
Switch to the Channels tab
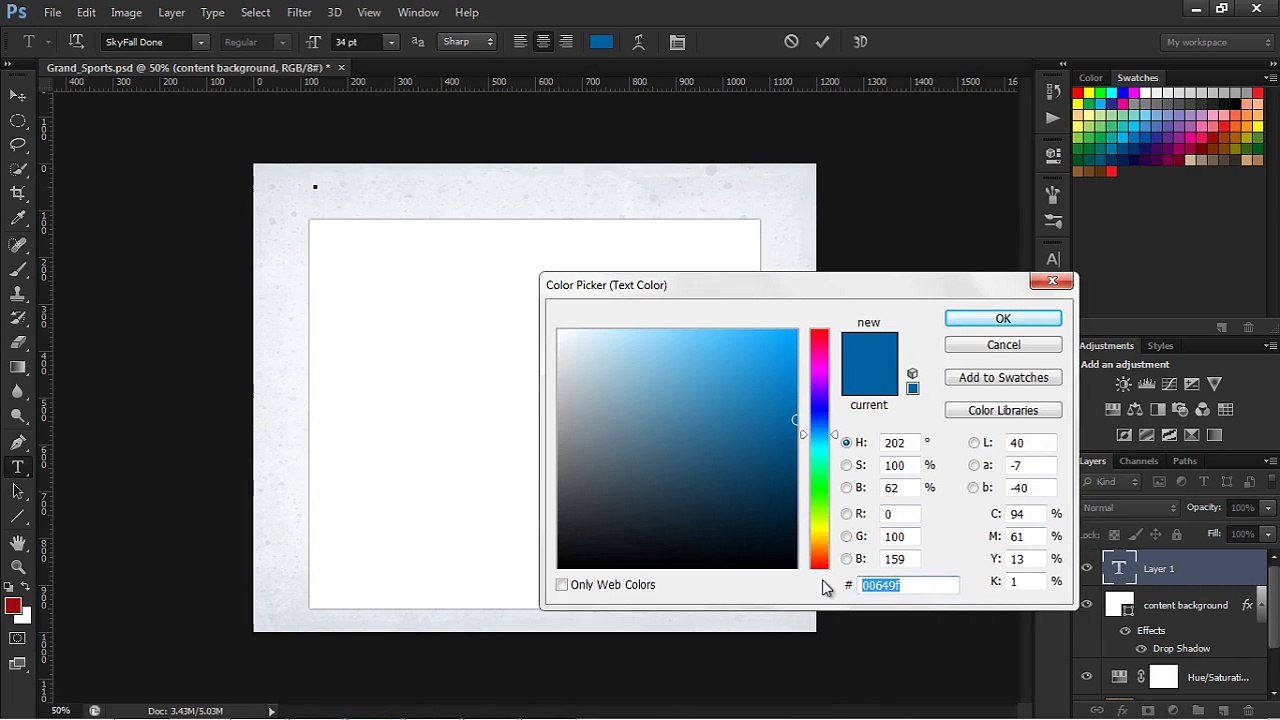coord(1138,461)
